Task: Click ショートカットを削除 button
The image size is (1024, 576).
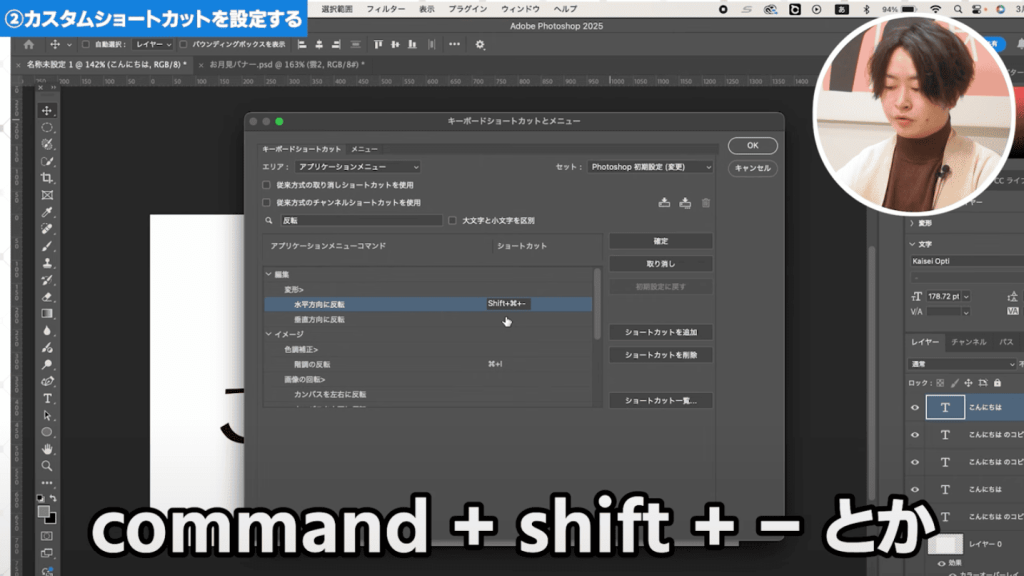Action: click(x=661, y=355)
